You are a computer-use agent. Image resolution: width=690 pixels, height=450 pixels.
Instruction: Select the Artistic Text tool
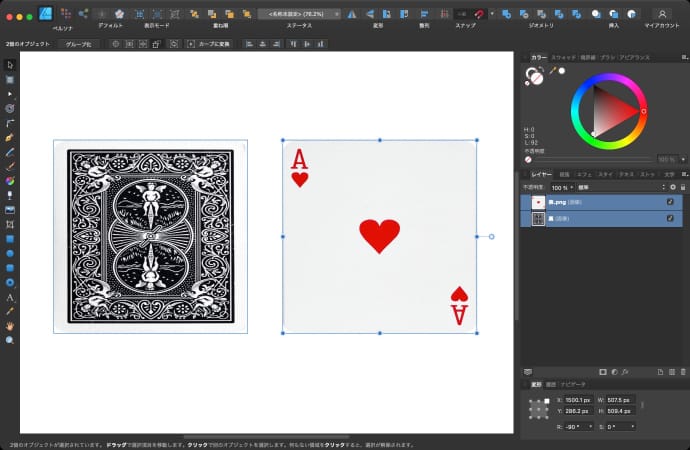(x=10, y=297)
